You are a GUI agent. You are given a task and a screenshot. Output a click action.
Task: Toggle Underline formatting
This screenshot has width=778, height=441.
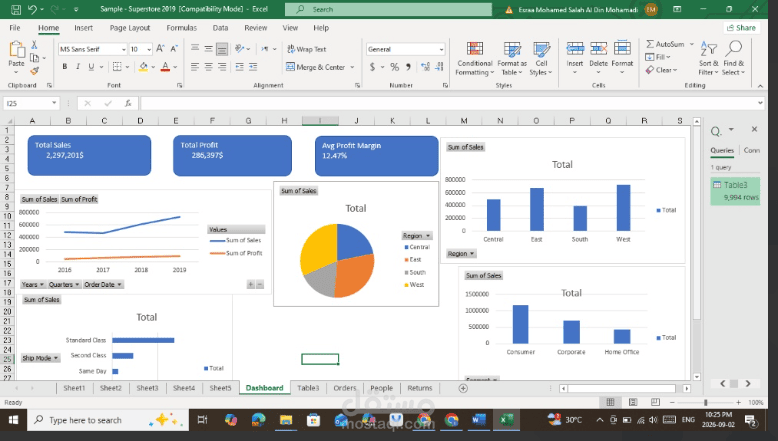tap(91, 66)
